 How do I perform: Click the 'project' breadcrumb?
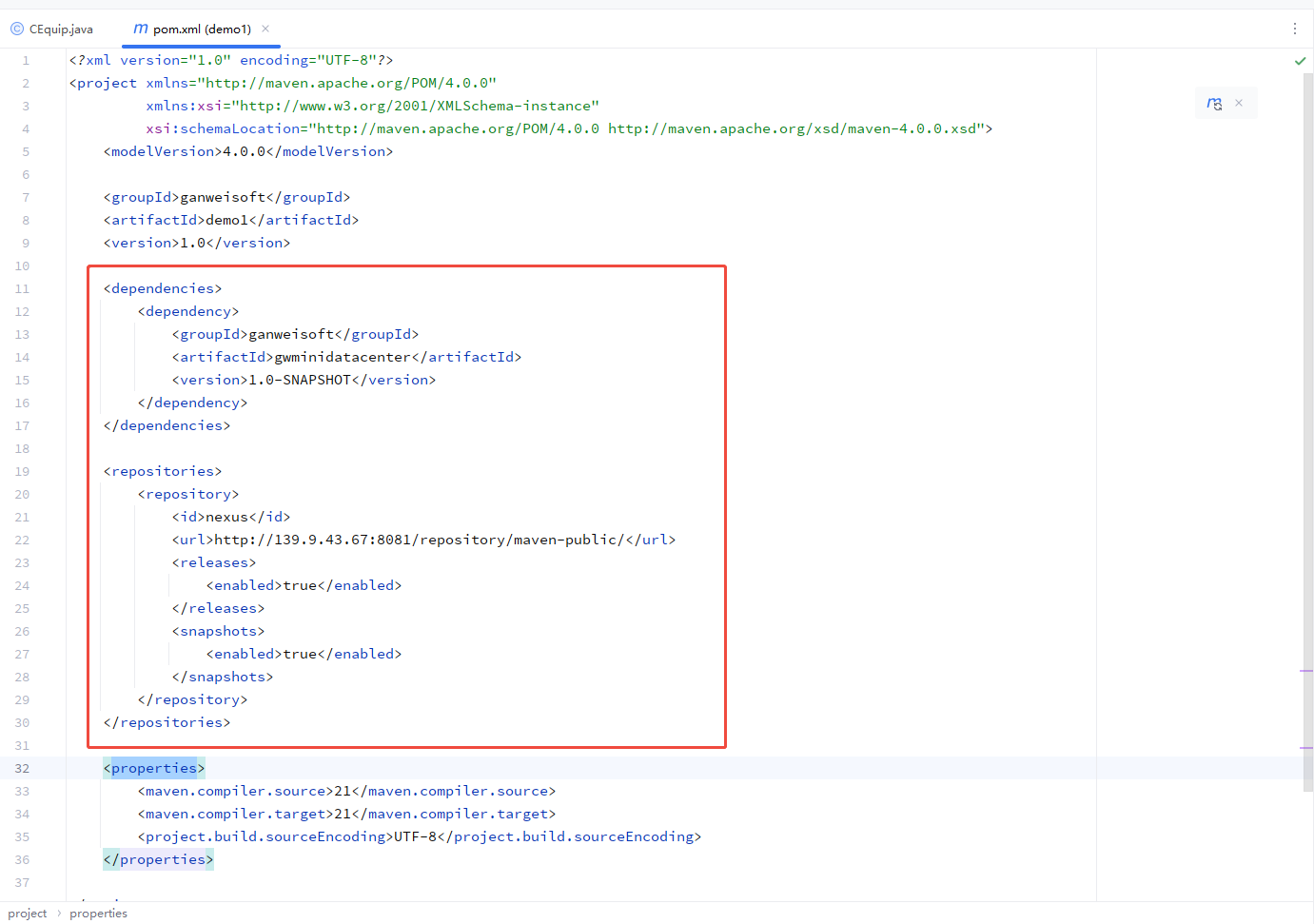coord(28,914)
